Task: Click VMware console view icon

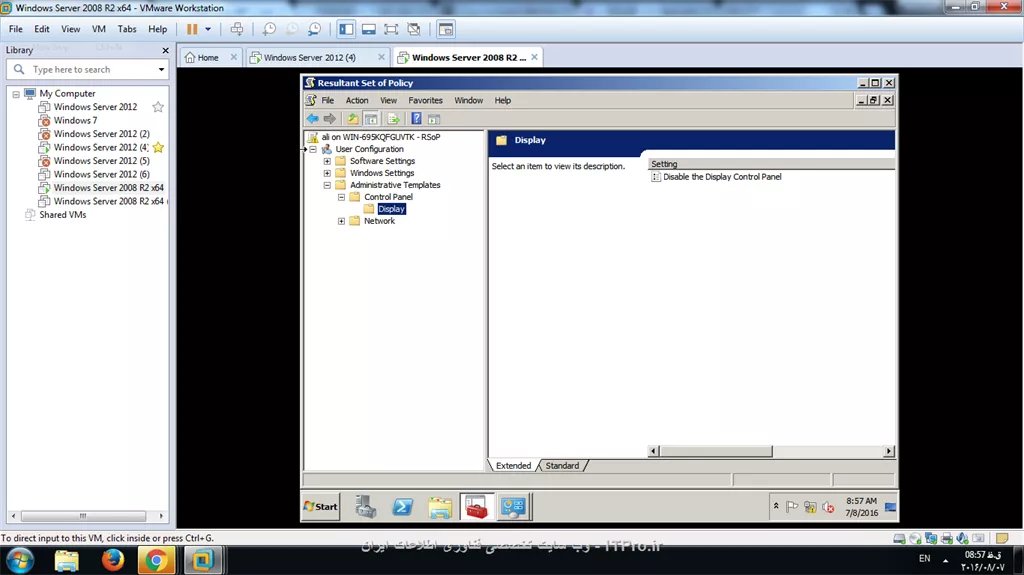Action: 446,29
